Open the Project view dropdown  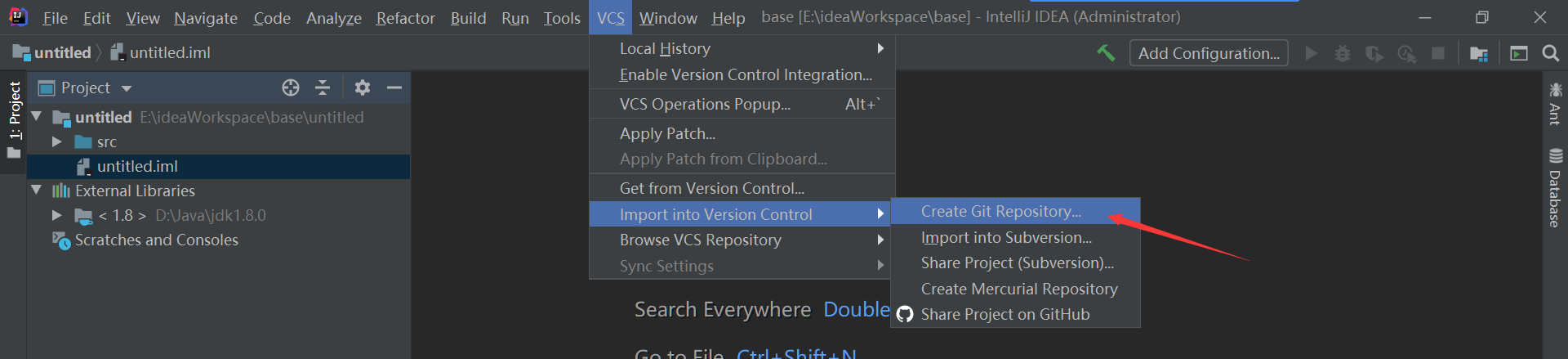pyautogui.click(x=127, y=88)
